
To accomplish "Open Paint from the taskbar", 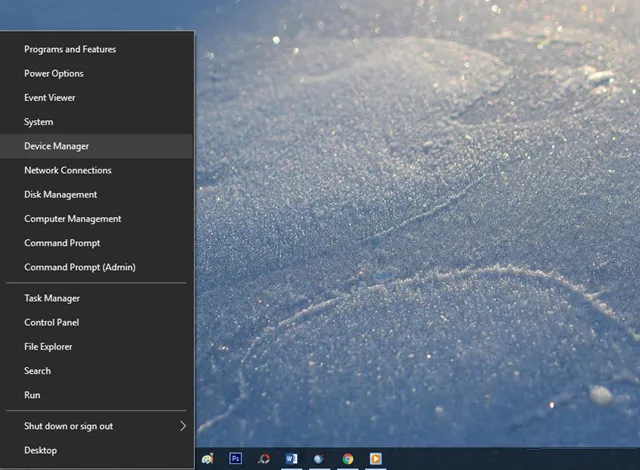I will (207, 459).
